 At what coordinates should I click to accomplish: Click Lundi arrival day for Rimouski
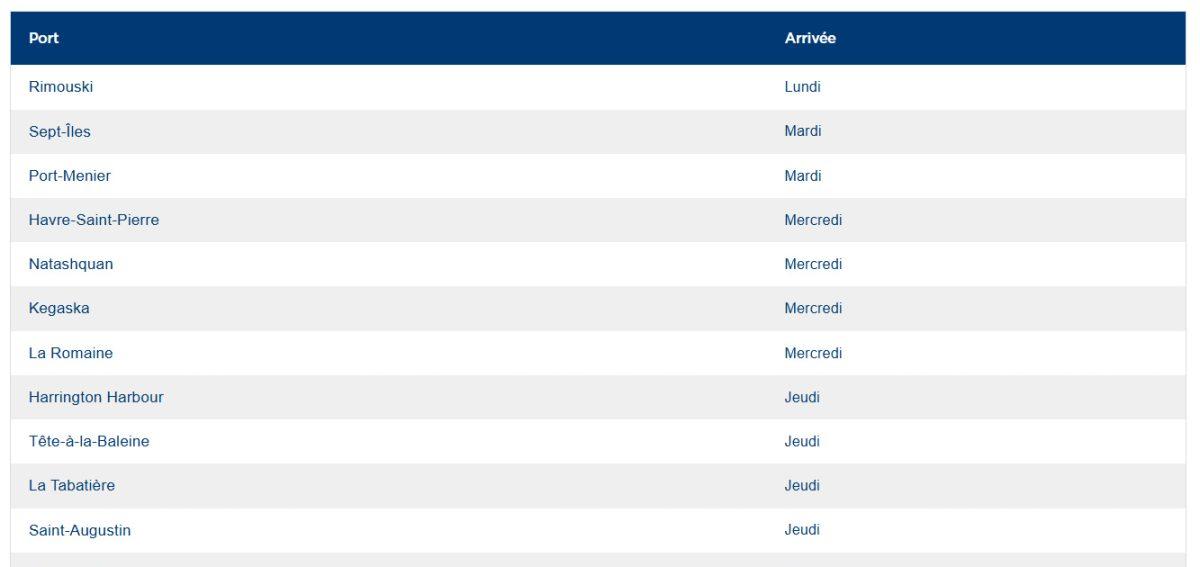tap(803, 87)
